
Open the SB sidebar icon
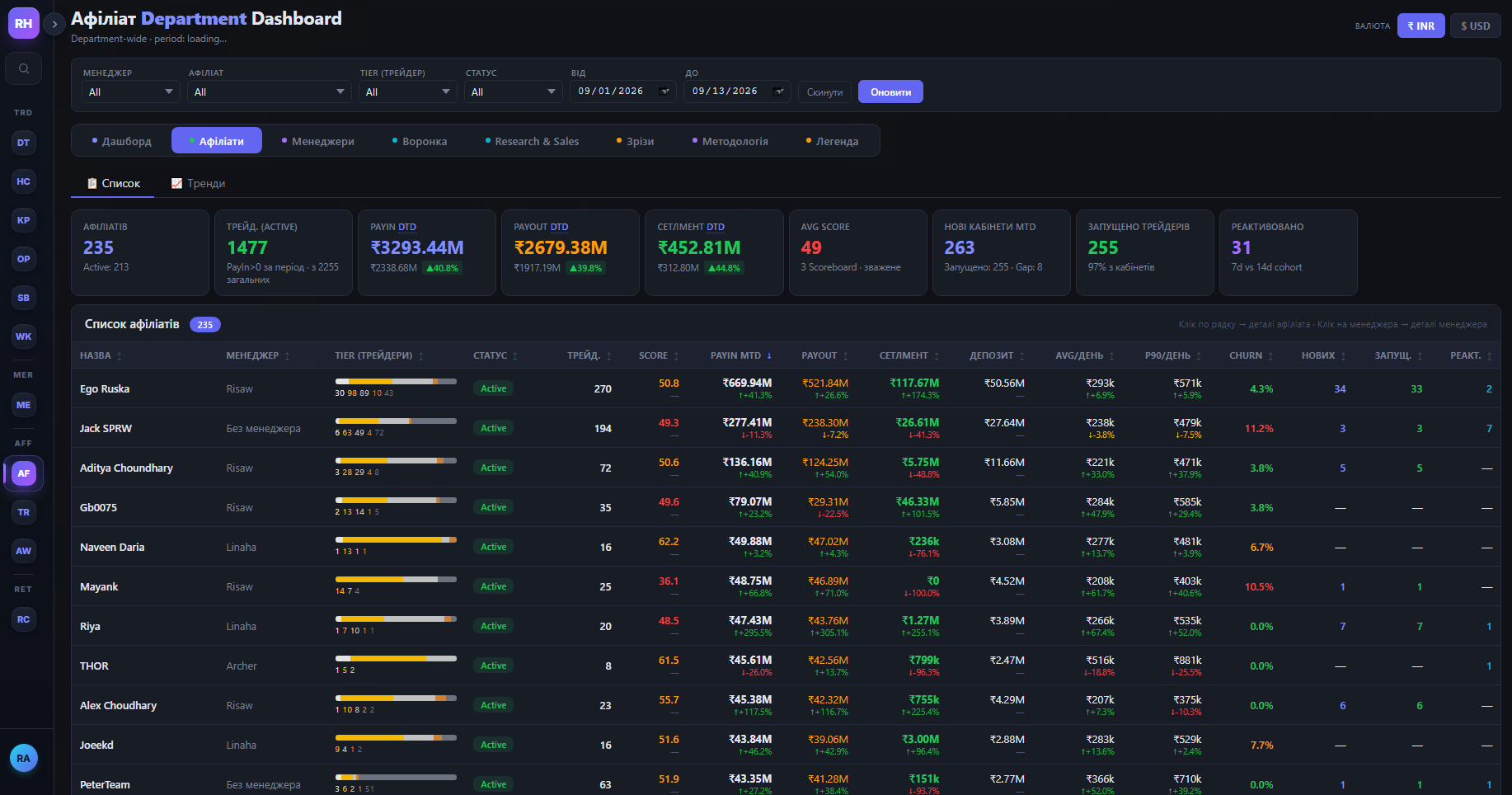pyautogui.click(x=24, y=298)
